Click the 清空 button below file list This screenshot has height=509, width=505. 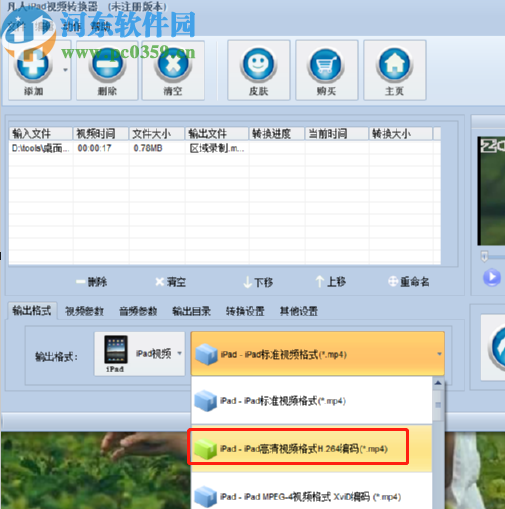[x=170, y=282]
